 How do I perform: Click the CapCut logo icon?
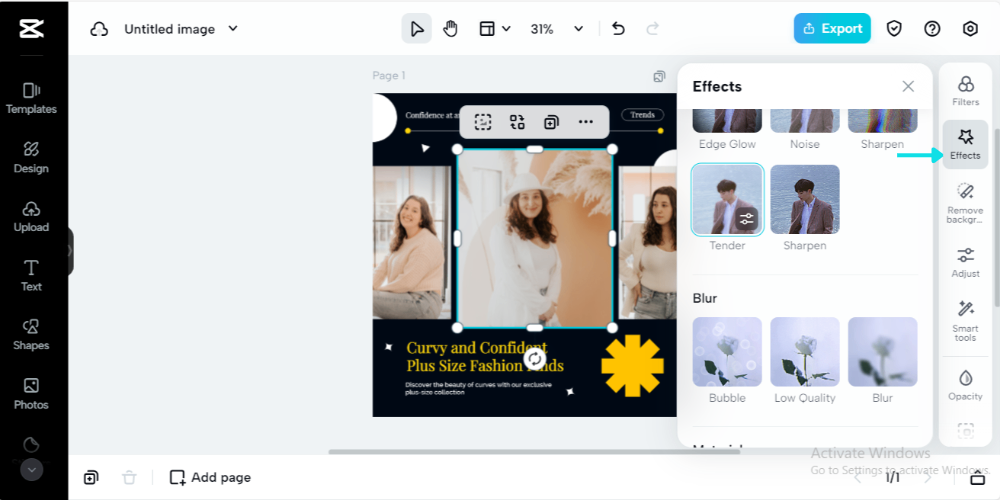coord(31,29)
